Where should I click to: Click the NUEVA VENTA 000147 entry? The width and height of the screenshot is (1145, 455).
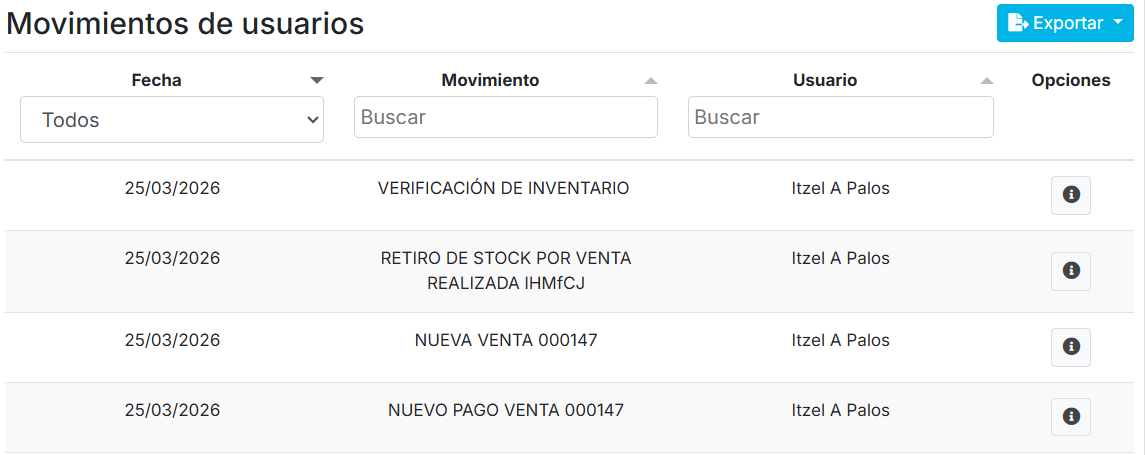[506, 340]
